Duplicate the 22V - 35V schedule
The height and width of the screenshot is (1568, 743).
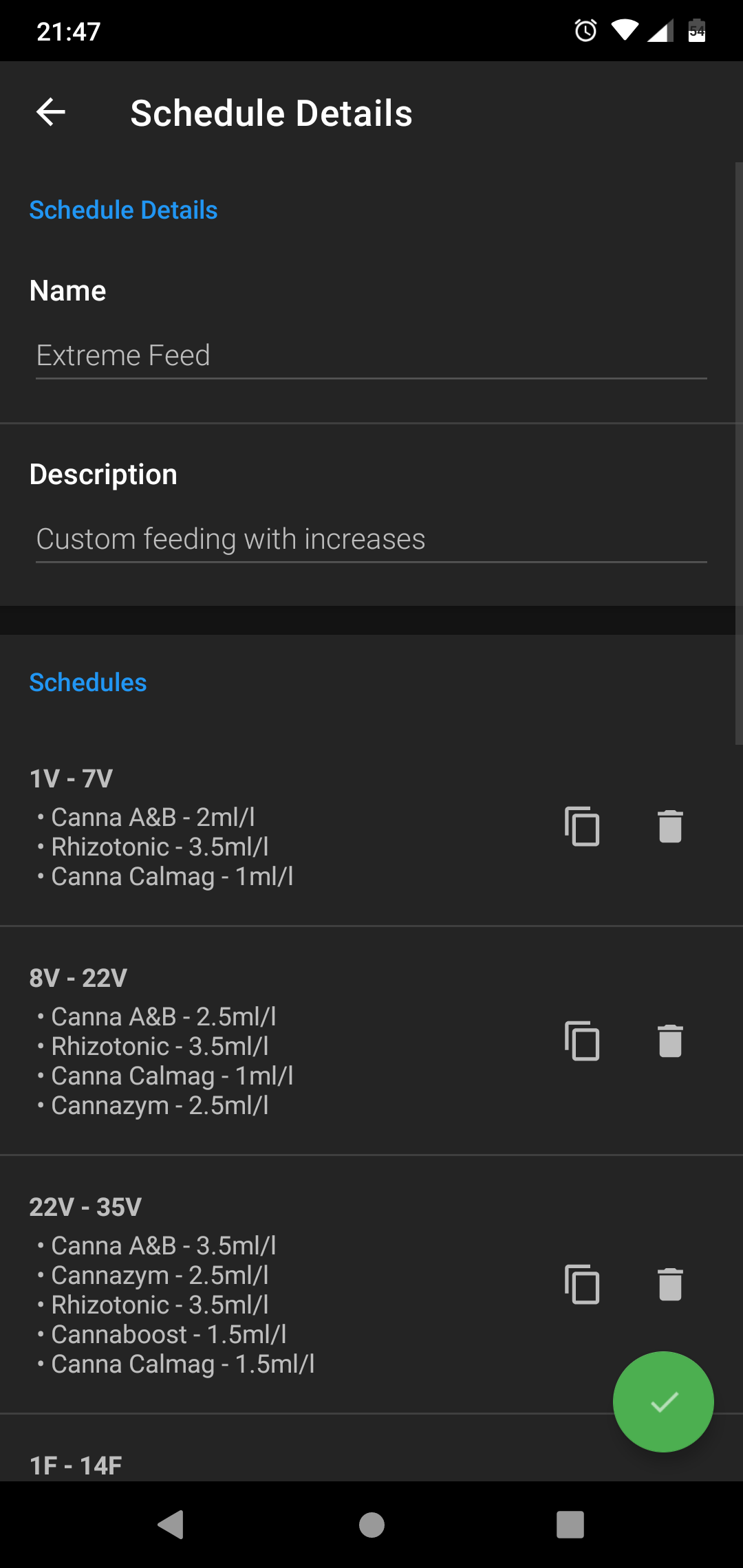pyautogui.click(x=582, y=1284)
